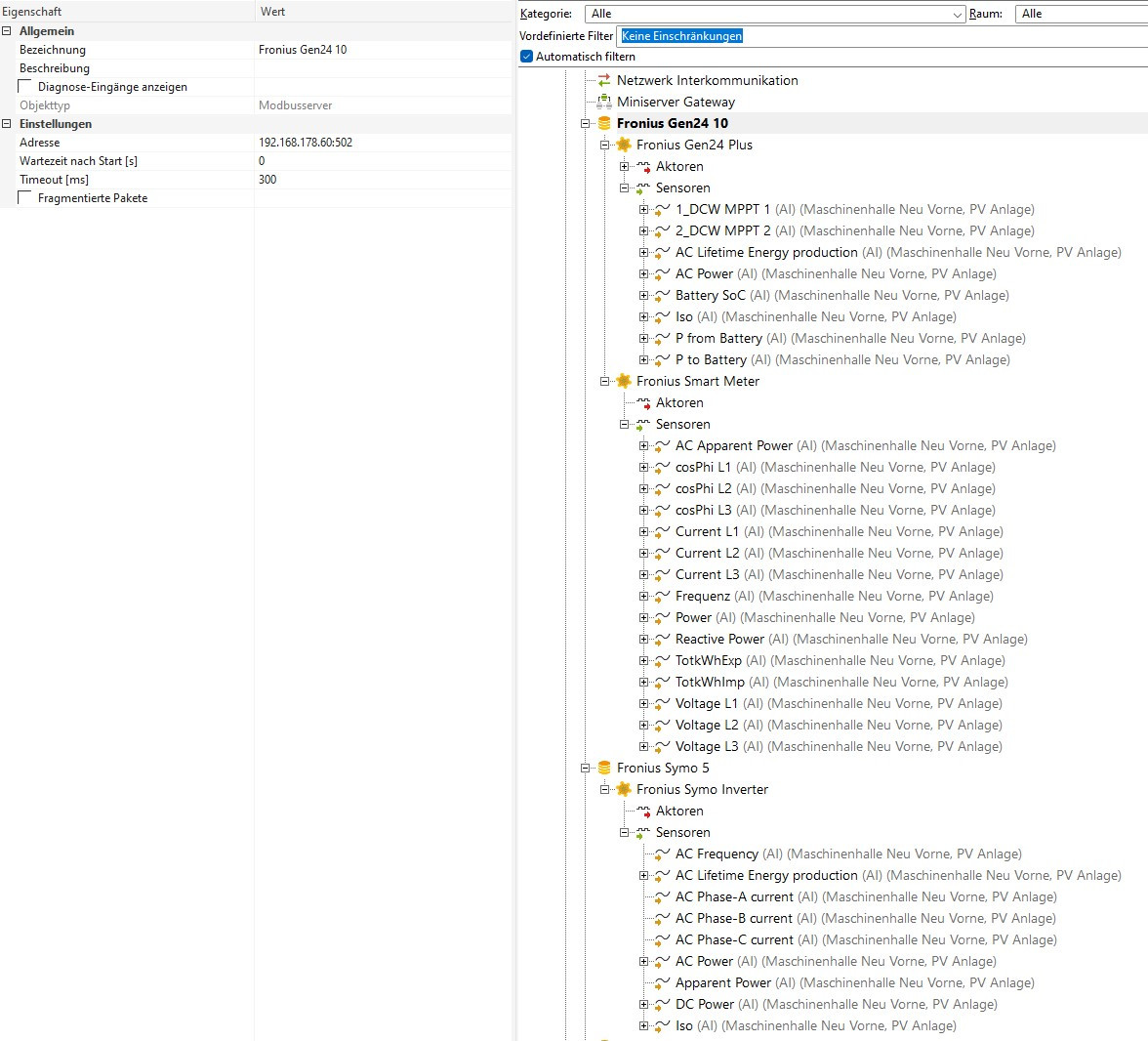Viewport: 1148px width, 1041px height.
Task: Select the Voltage L1 sensor
Action: pos(839,704)
